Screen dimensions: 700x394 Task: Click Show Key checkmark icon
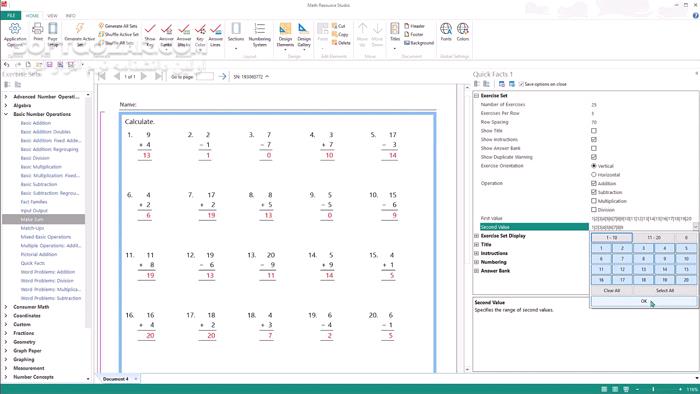[x=150, y=29]
